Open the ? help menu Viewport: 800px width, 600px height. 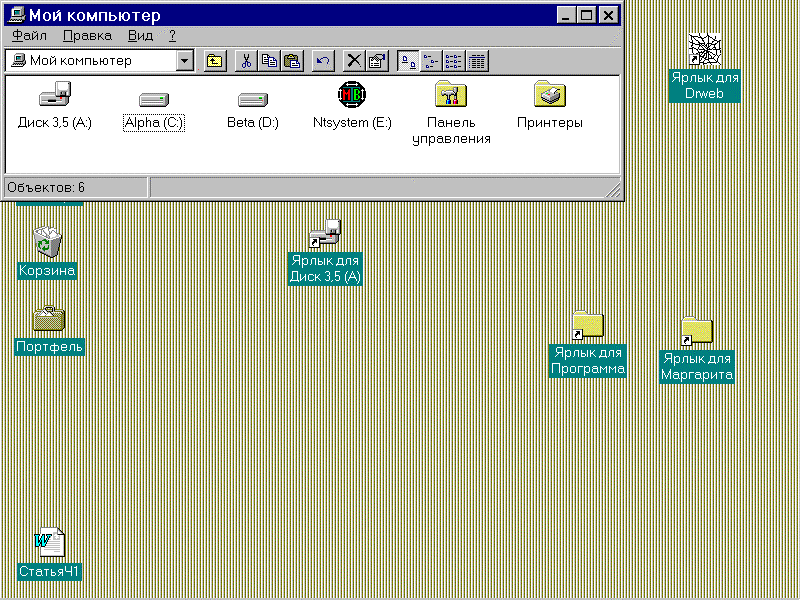coord(172,36)
